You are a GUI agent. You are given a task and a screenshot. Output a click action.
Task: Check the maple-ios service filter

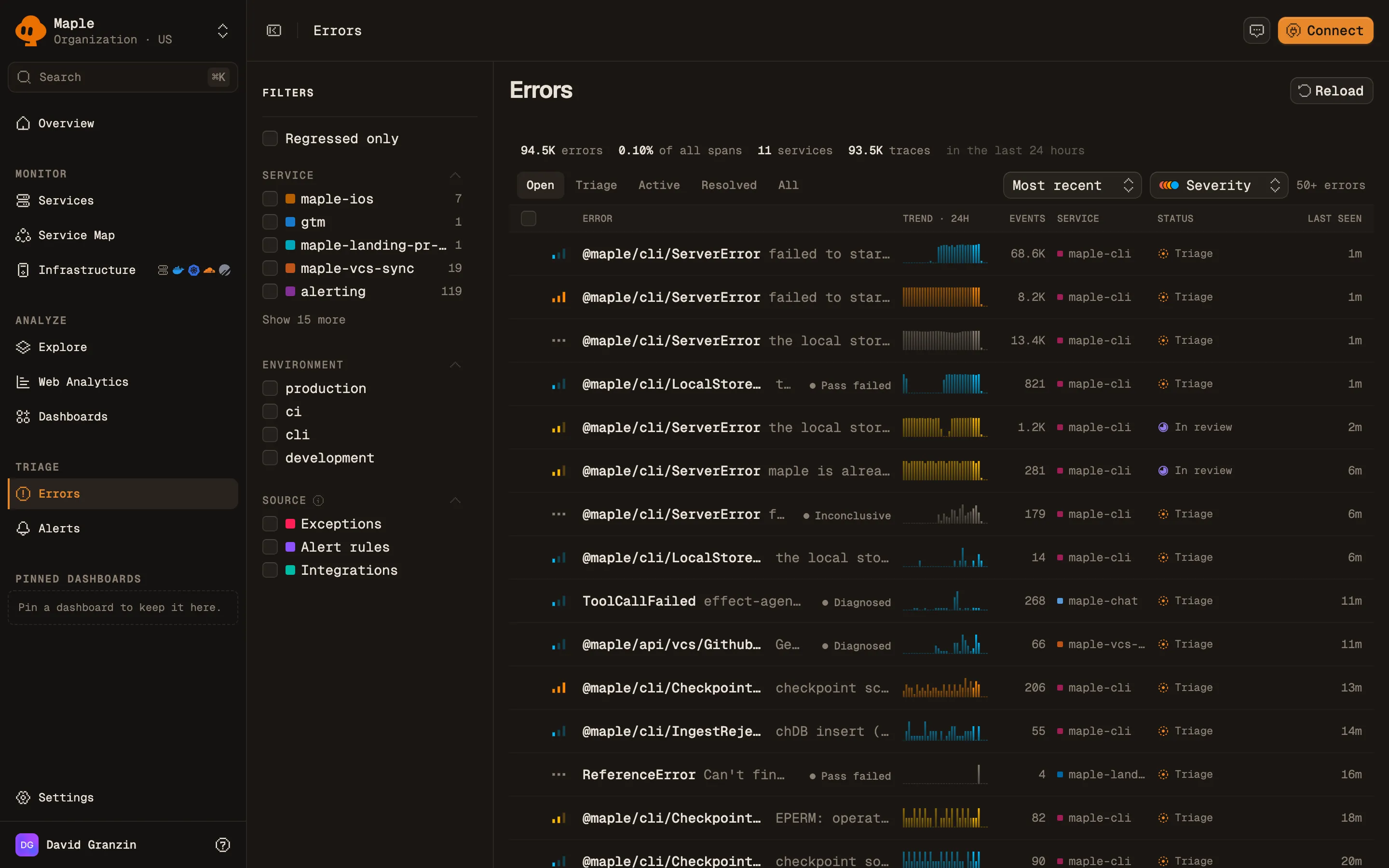[x=270, y=199]
